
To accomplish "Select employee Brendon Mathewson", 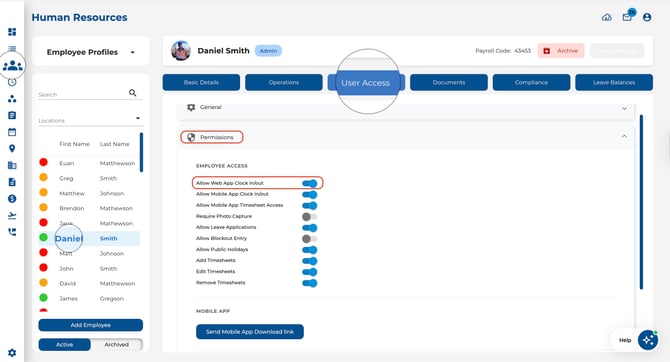I will (x=89, y=208).
